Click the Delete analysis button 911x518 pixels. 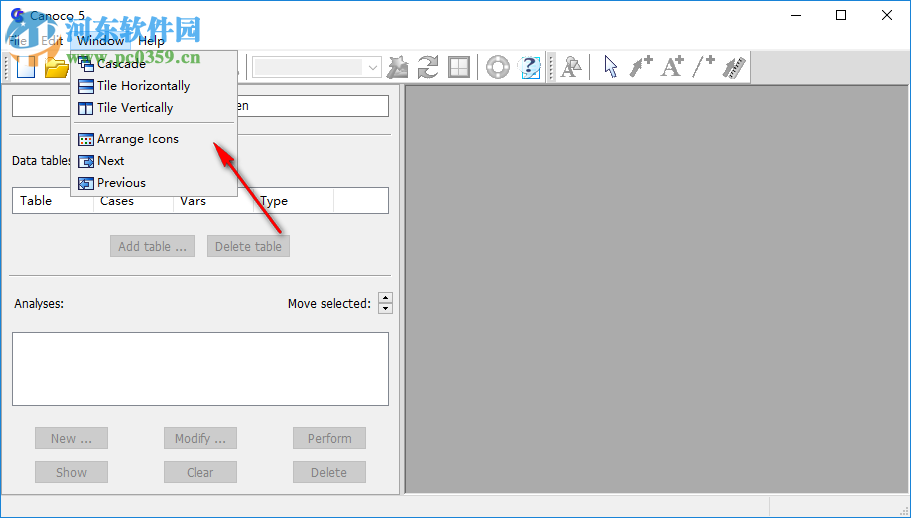coord(329,472)
